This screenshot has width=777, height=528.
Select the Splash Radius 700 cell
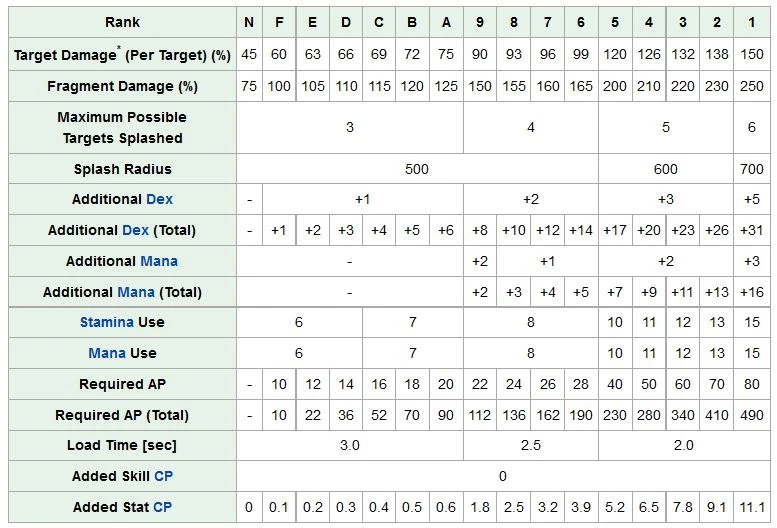click(752, 169)
